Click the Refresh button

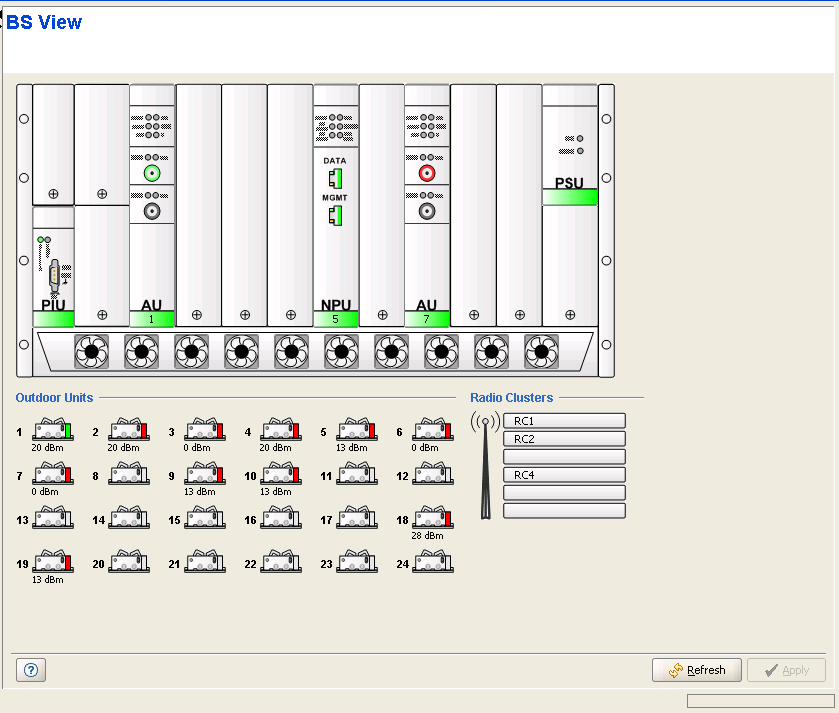click(697, 670)
